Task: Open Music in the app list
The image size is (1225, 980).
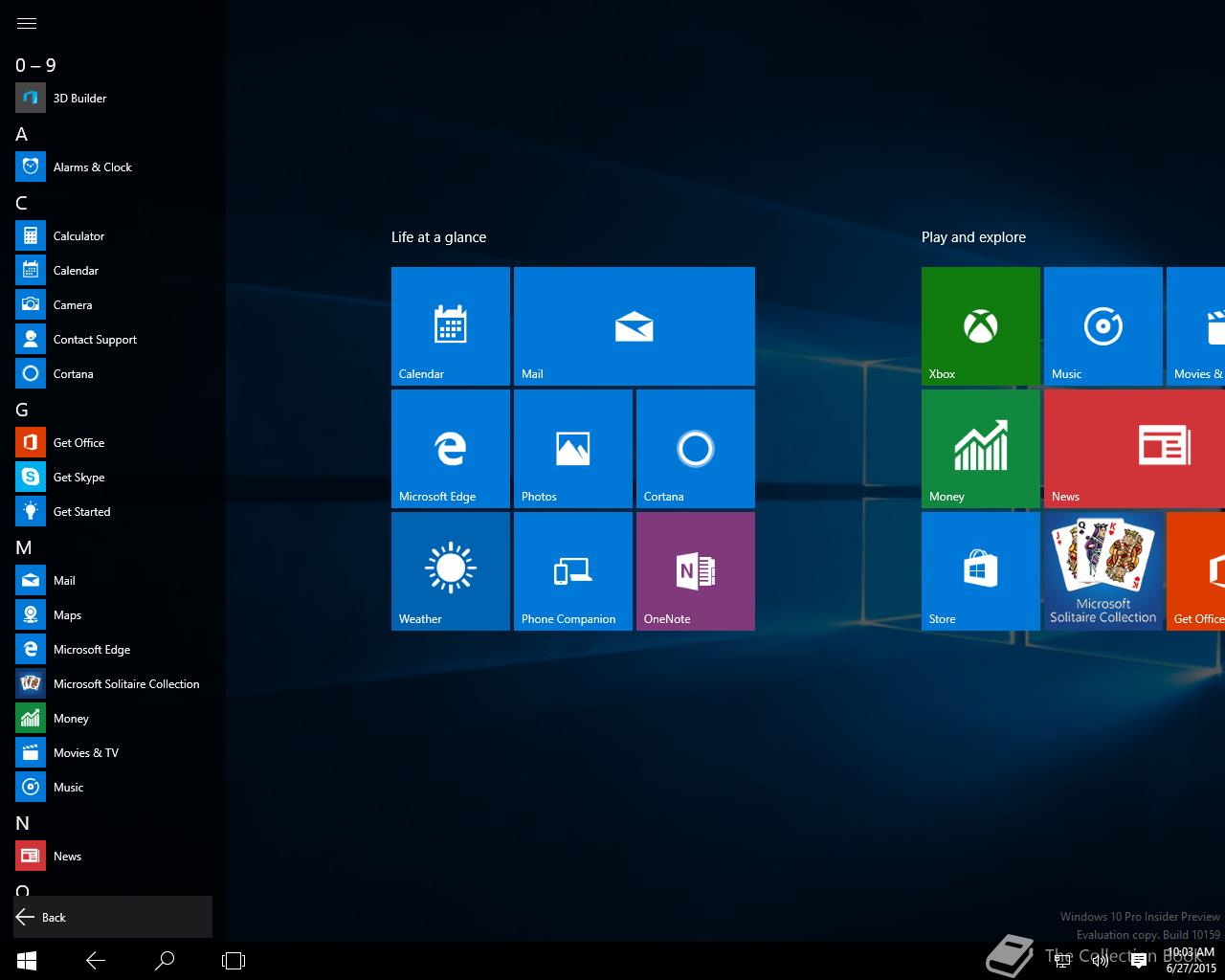Action: [x=113, y=787]
